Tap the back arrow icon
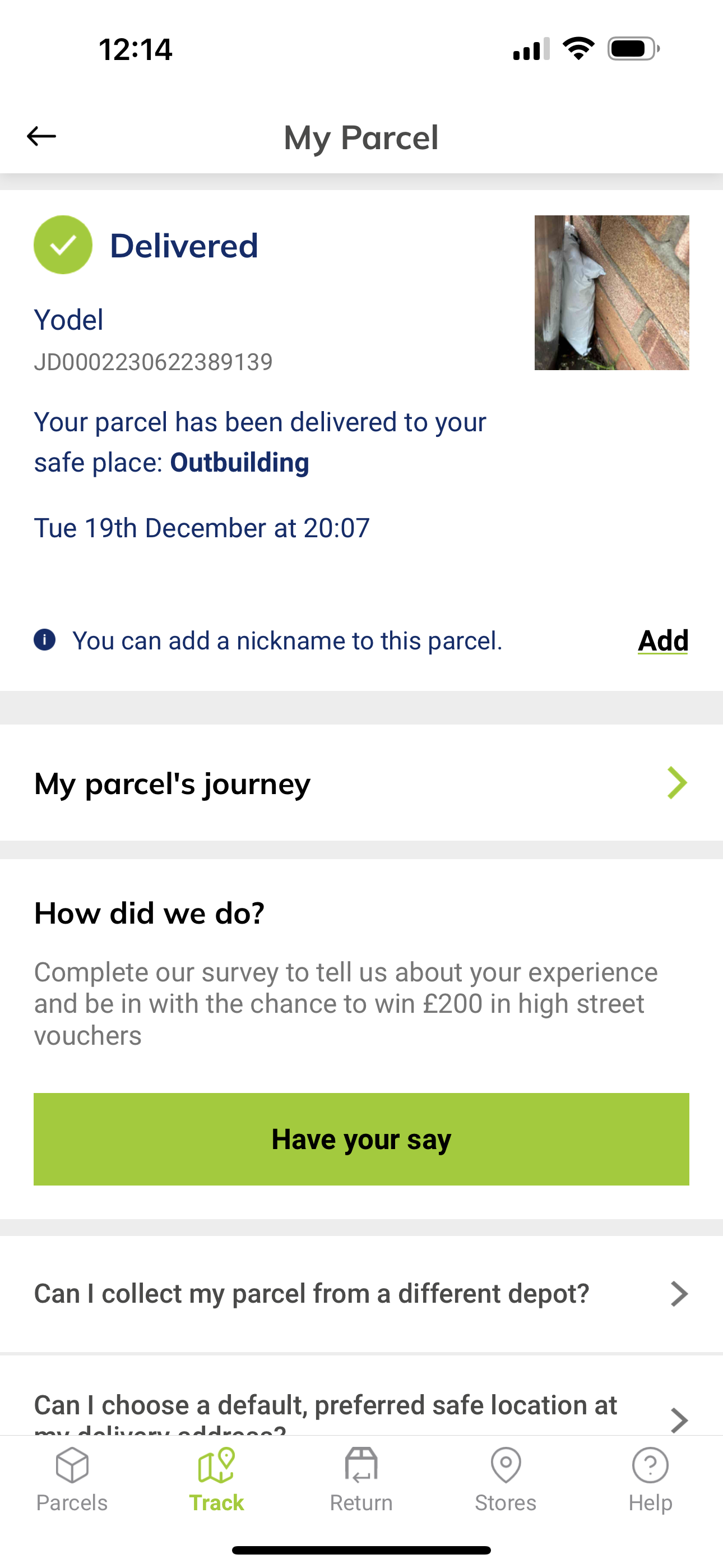 pos(41,136)
